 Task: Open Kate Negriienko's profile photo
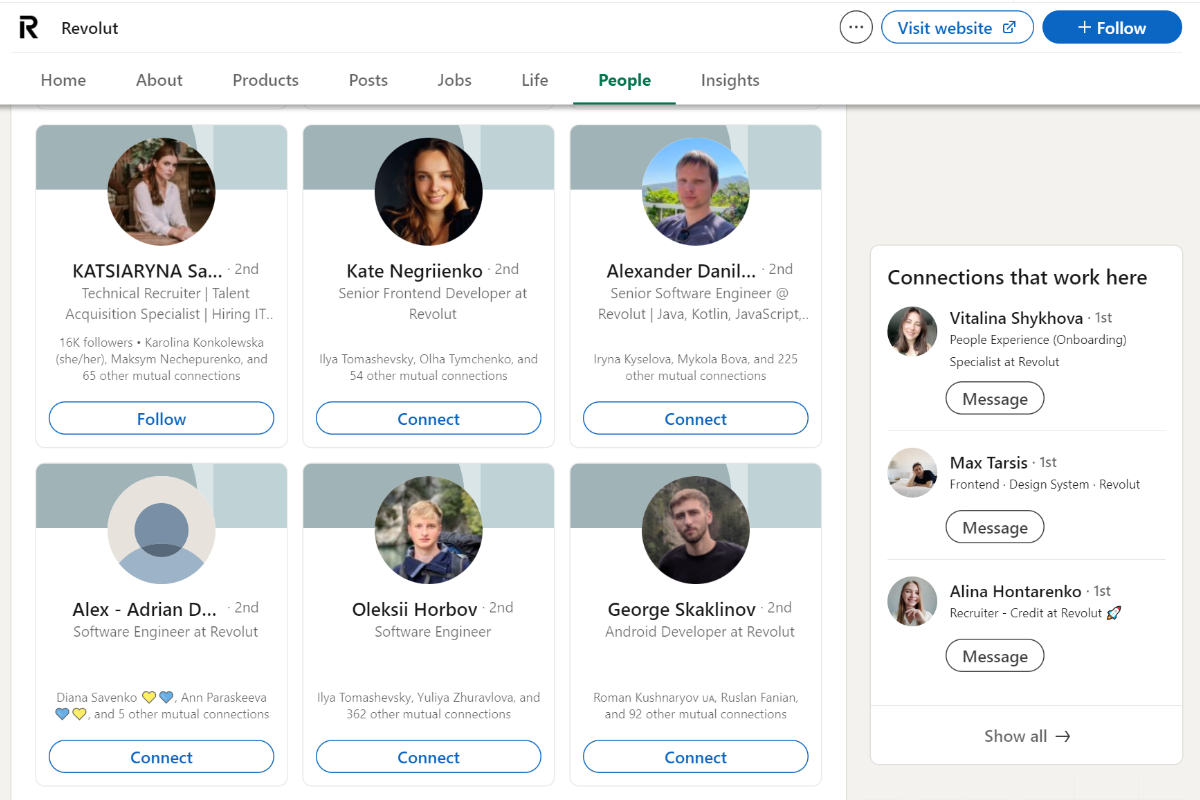[x=429, y=191]
